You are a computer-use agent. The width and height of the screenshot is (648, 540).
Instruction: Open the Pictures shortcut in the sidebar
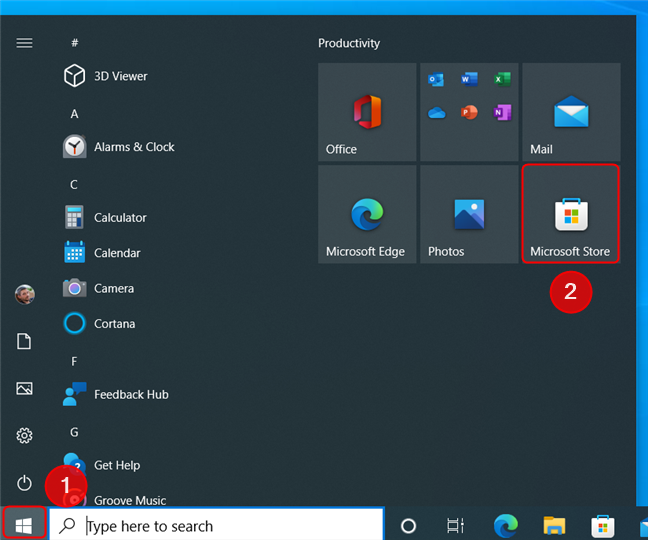pyautogui.click(x=24, y=388)
